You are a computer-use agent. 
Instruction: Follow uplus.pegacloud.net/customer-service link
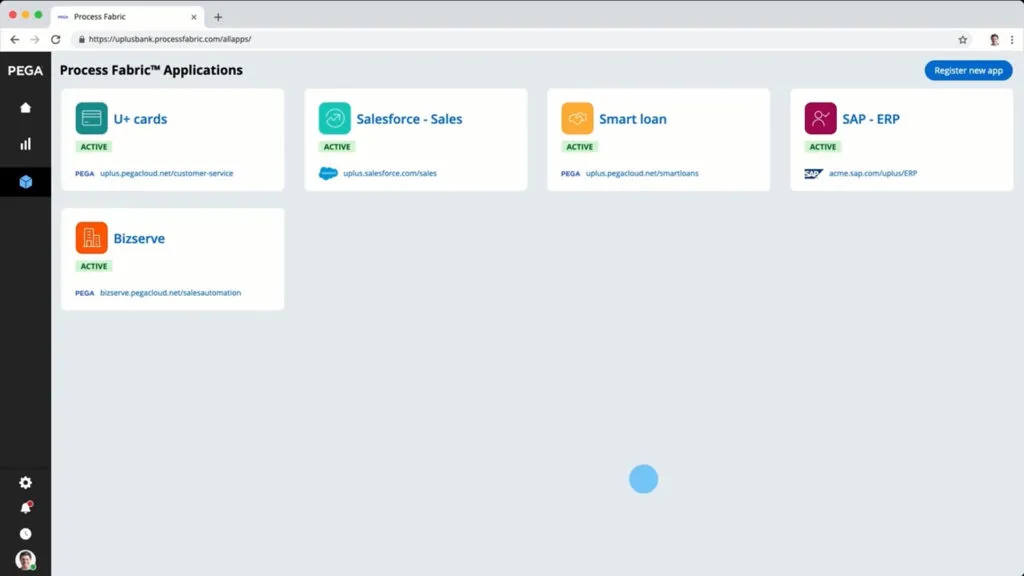[167, 173]
